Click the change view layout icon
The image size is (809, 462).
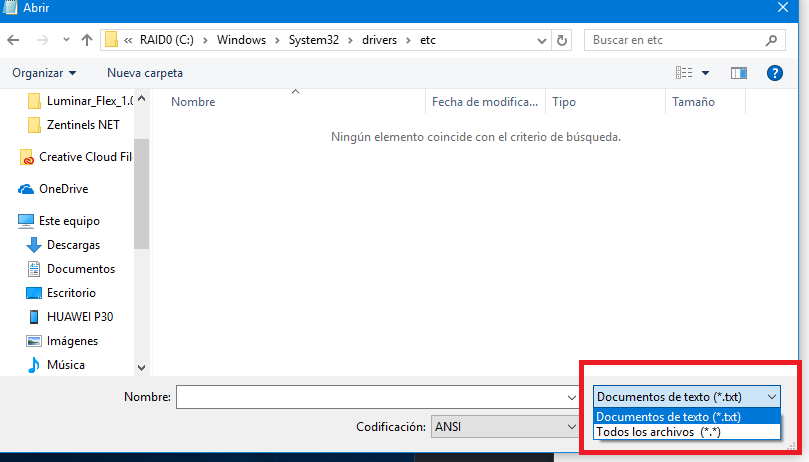click(x=685, y=73)
